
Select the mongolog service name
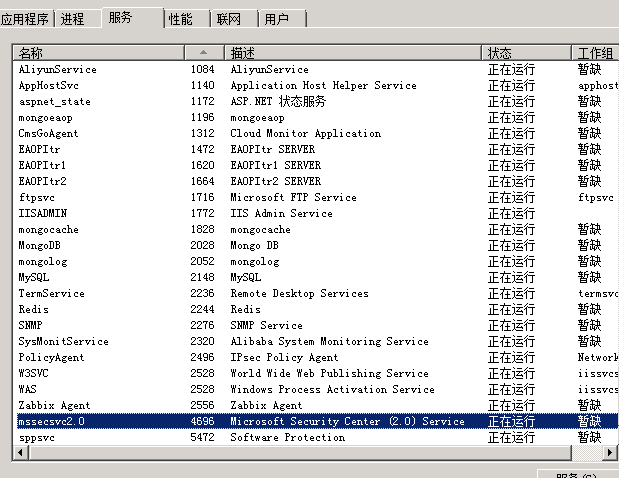coord(43,261)
